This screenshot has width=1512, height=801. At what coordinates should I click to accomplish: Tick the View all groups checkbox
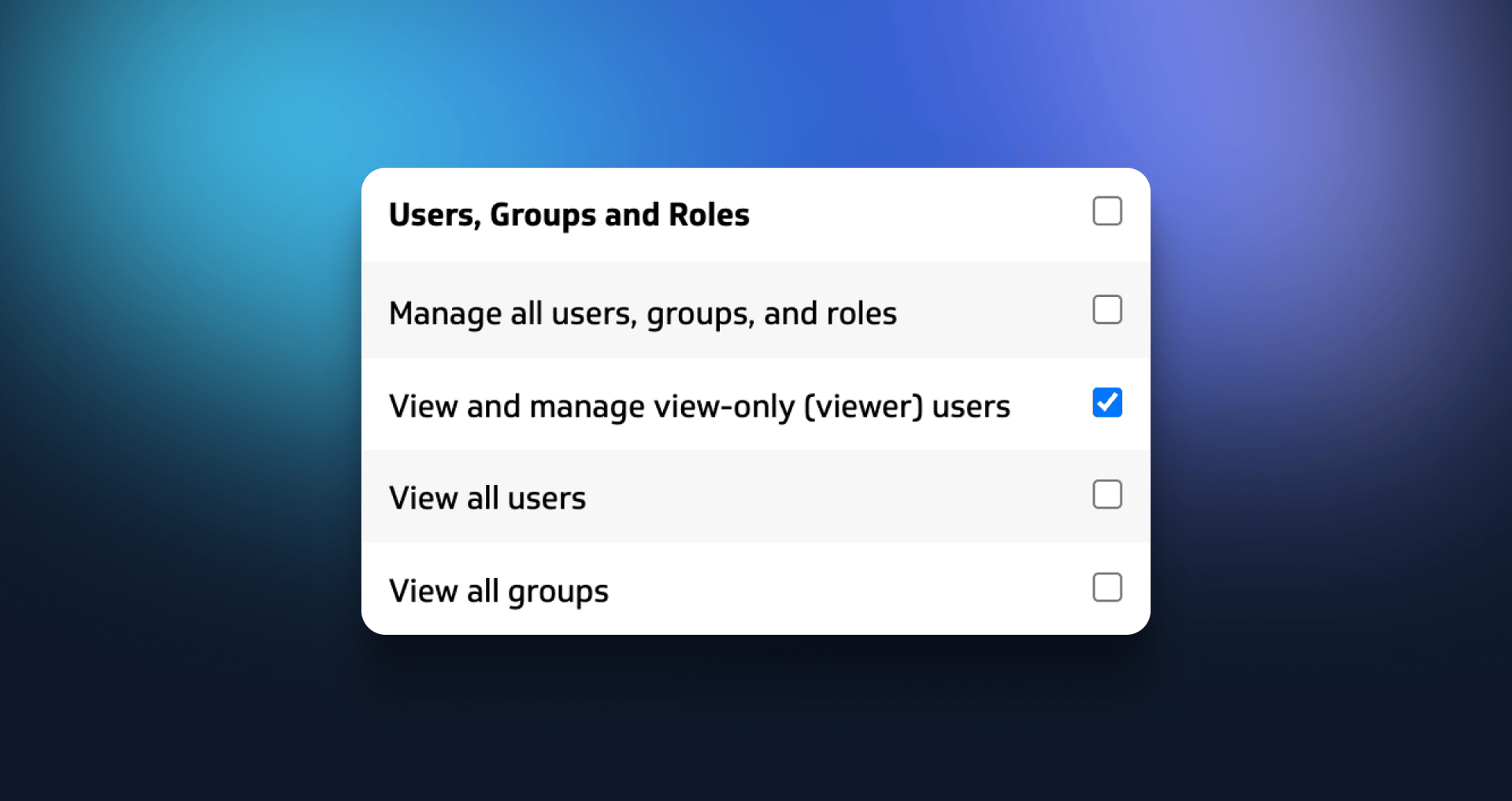1106,588
